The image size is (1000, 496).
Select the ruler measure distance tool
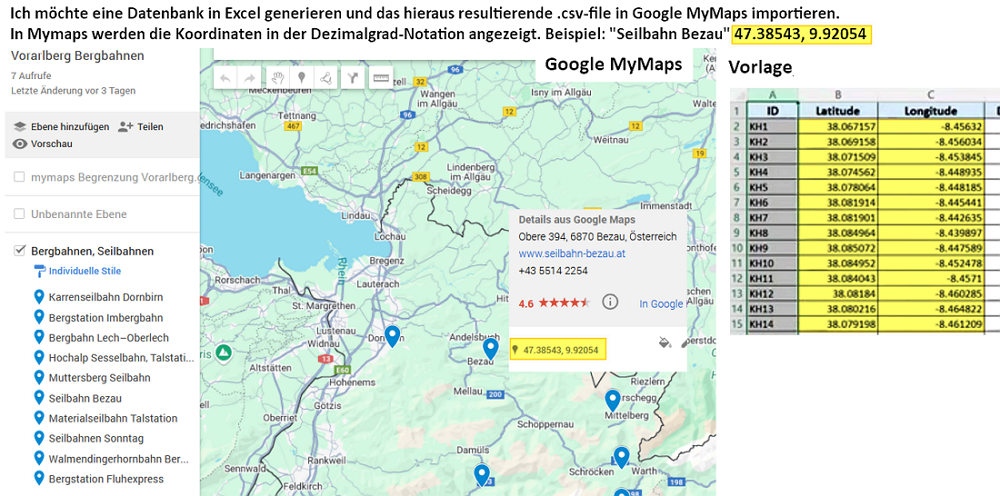(381, 78)
